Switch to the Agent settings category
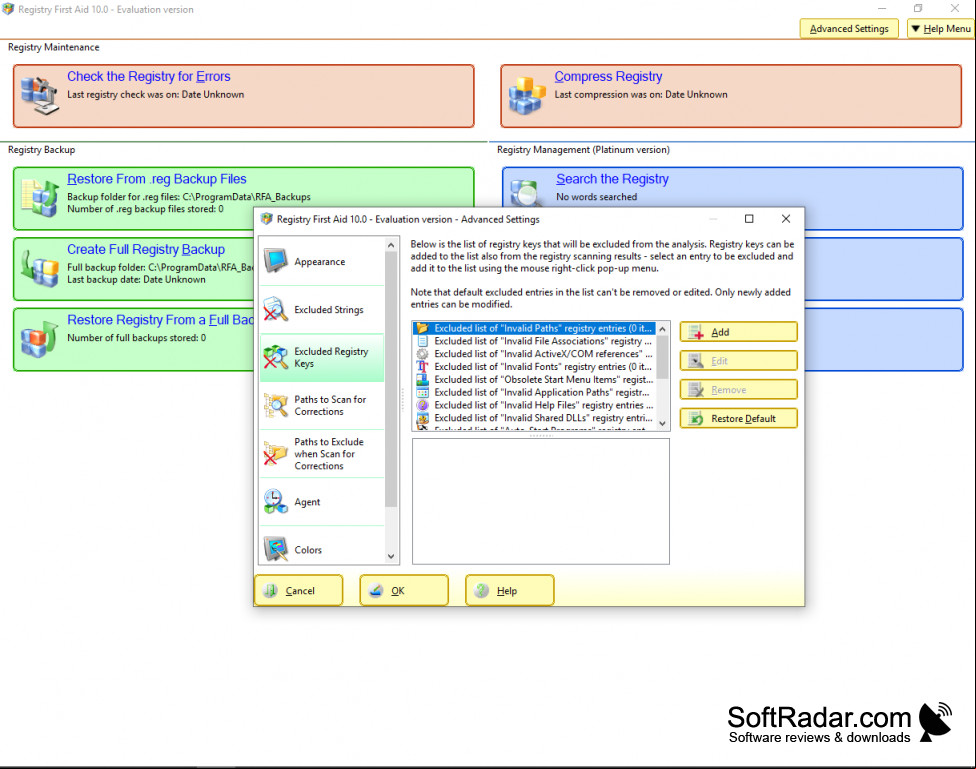Viewport: 976px width, 769px height. coord(322,501)
